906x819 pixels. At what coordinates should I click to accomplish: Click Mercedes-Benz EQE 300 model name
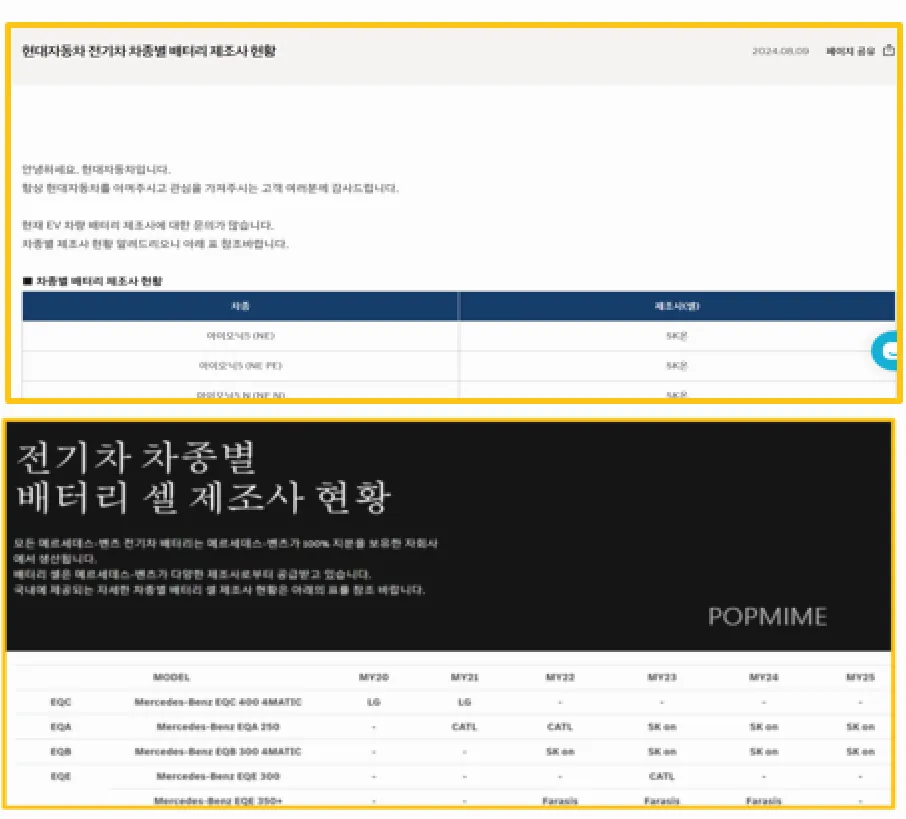pos(218,776)
